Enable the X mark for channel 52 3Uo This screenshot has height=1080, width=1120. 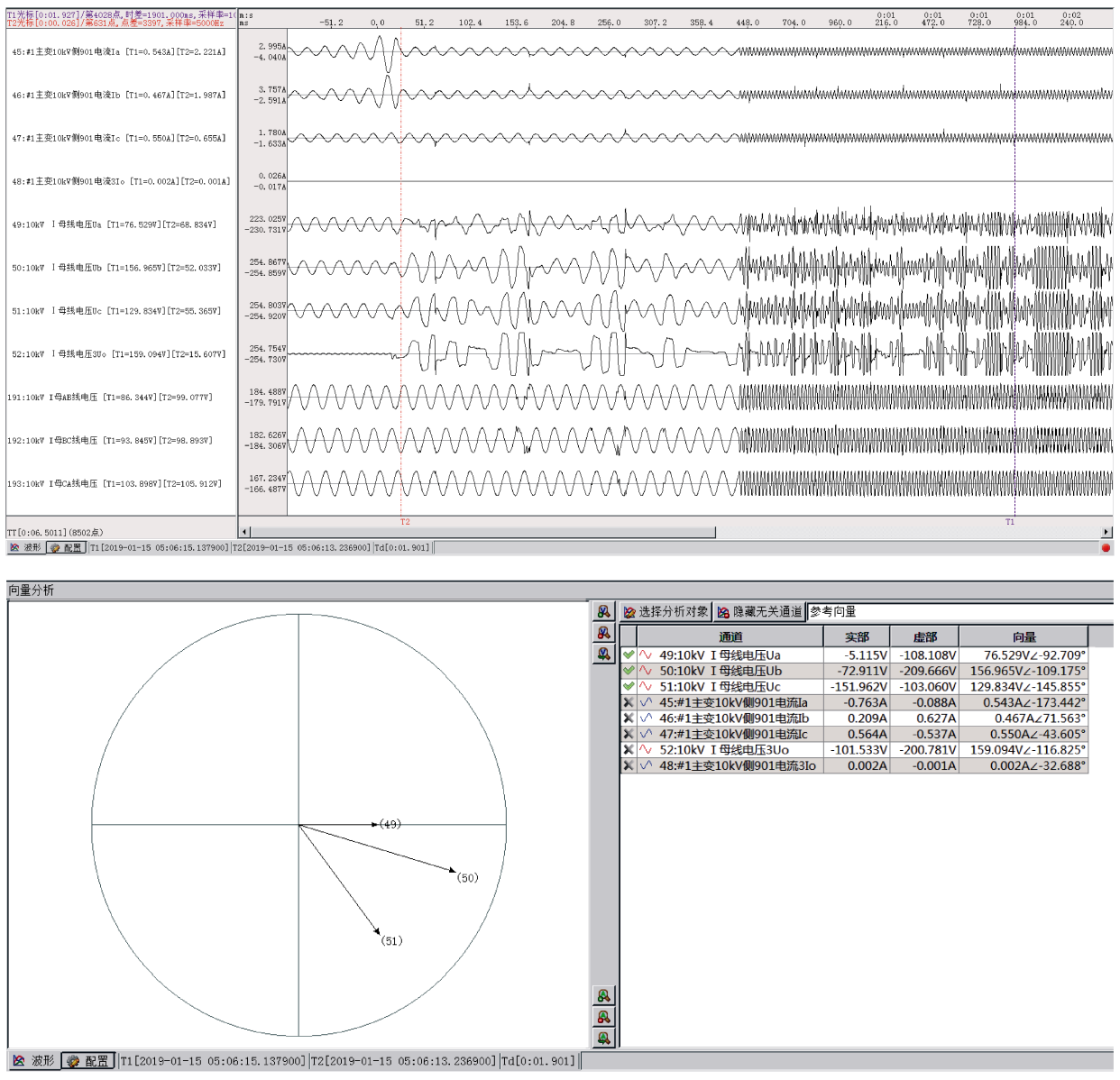pyautogui.click(x=629, y=750)
